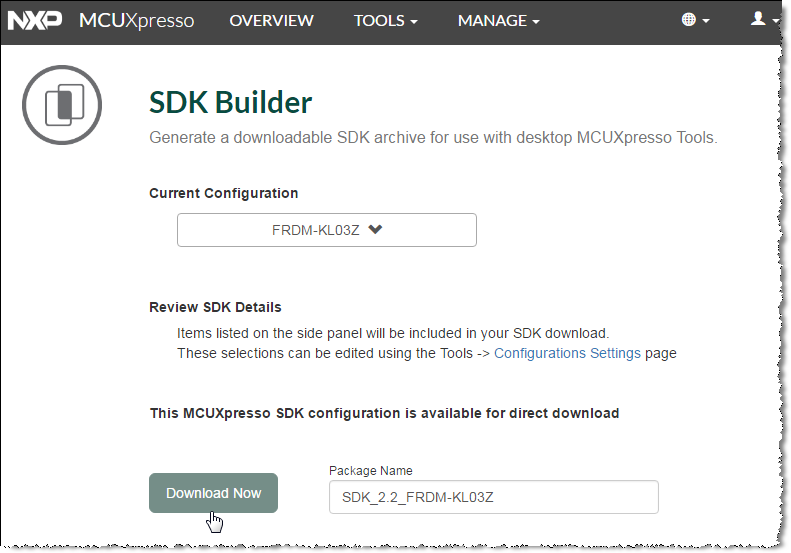Click the Download Now button

[x=213, y=493]
